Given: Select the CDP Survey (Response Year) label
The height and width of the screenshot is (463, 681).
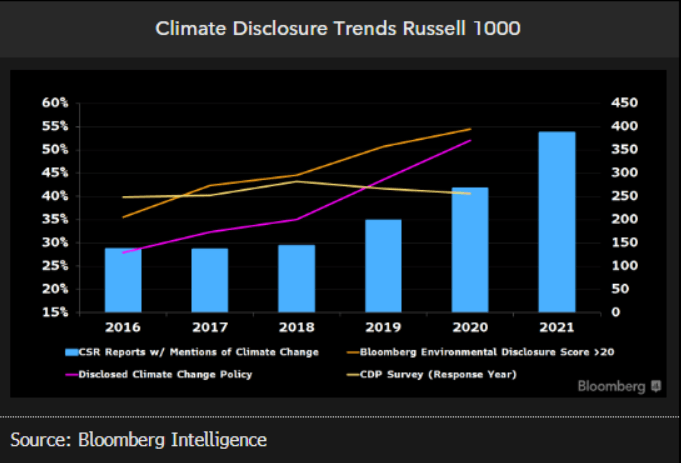Looking at the screenshot, I should click(x=438, y=375).
